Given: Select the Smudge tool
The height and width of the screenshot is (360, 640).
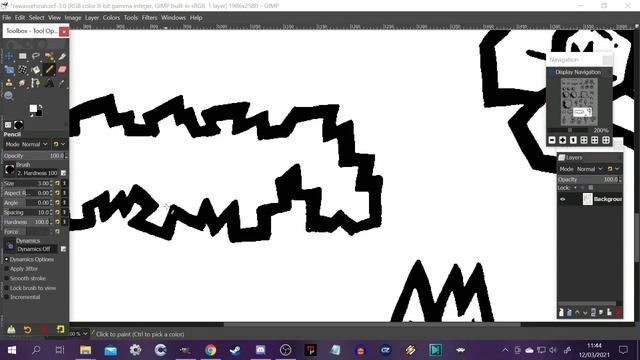Looking at the screenshot, I should [22, 83].
